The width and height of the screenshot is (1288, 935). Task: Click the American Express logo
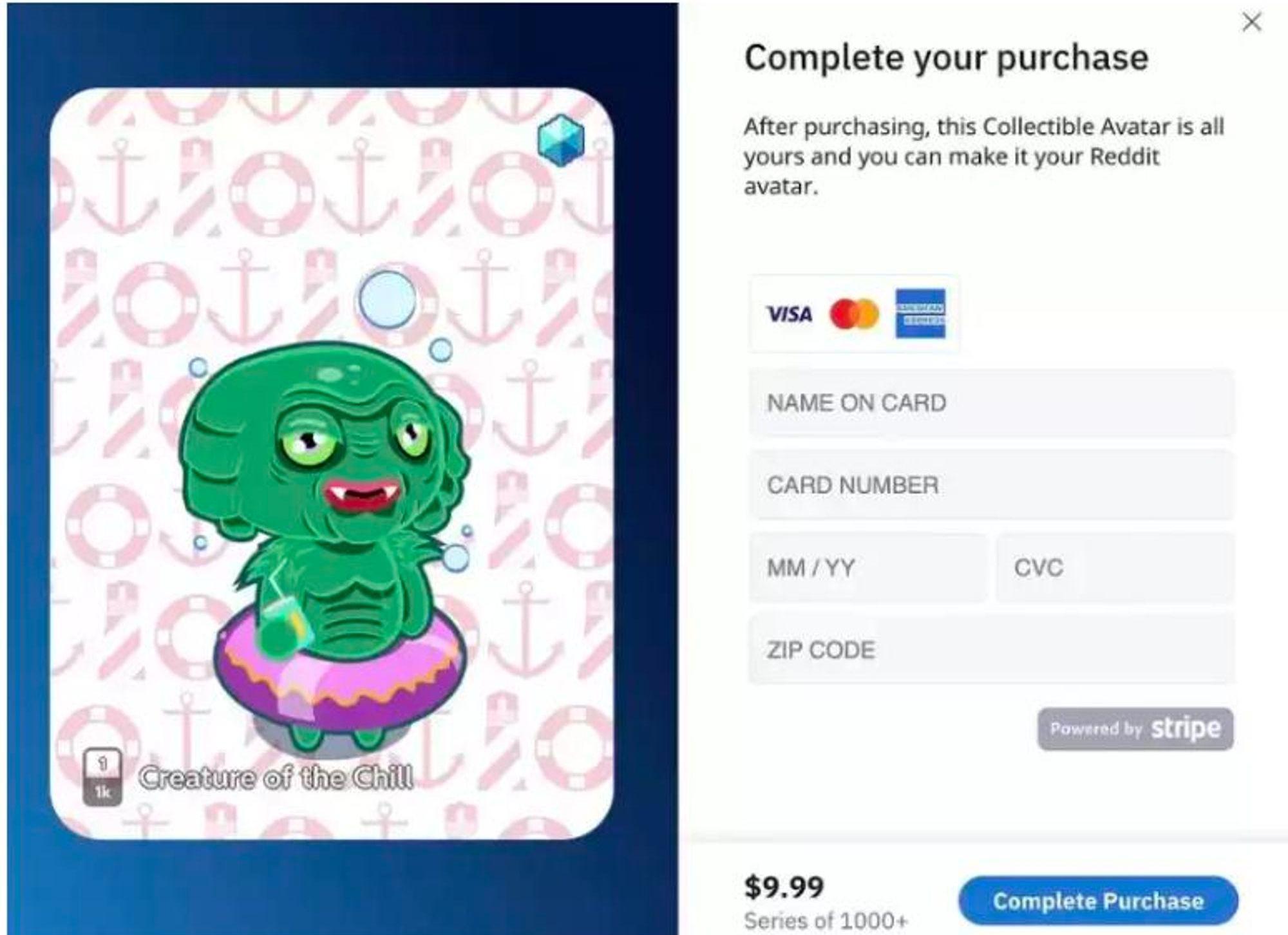920,314
